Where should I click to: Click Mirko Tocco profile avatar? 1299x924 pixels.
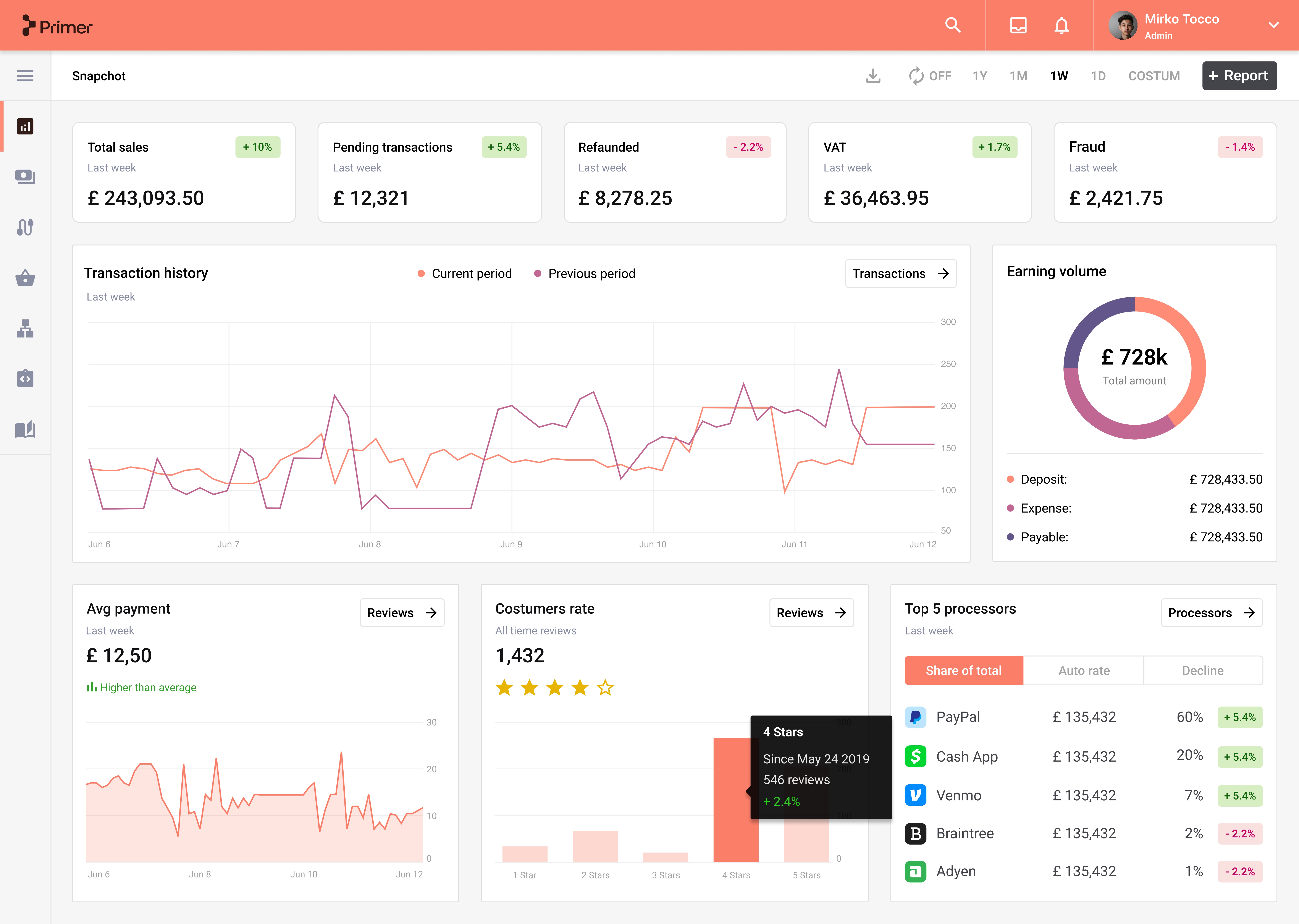(1123, 26)
